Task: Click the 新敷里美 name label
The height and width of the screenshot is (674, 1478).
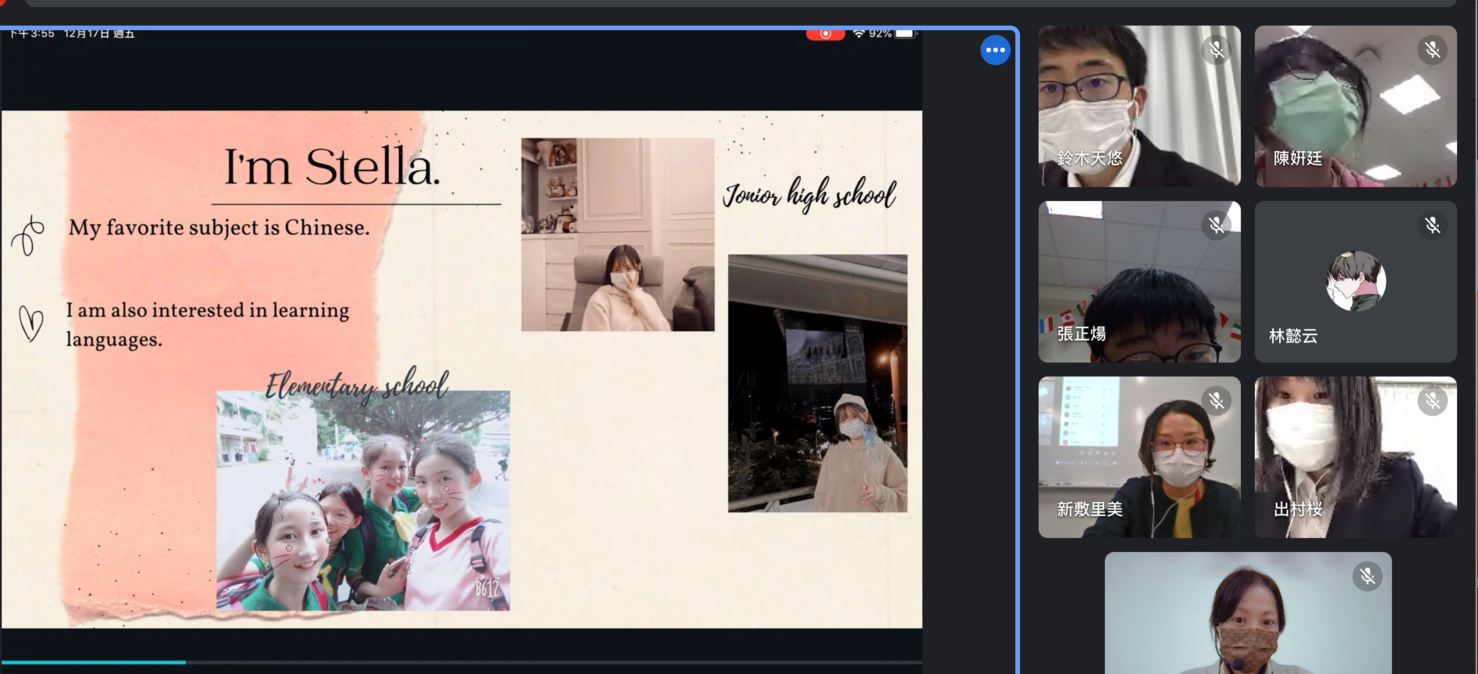Action: [1090, 510]
